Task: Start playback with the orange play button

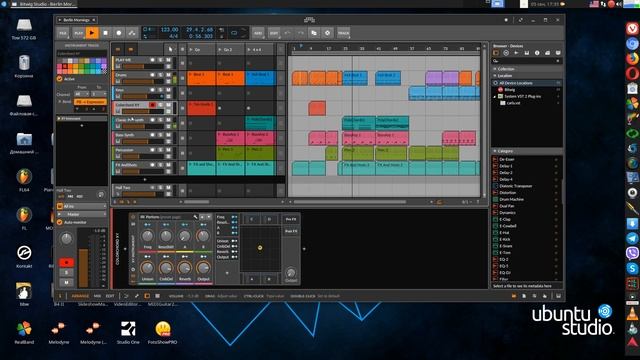Action: (92, 33)
